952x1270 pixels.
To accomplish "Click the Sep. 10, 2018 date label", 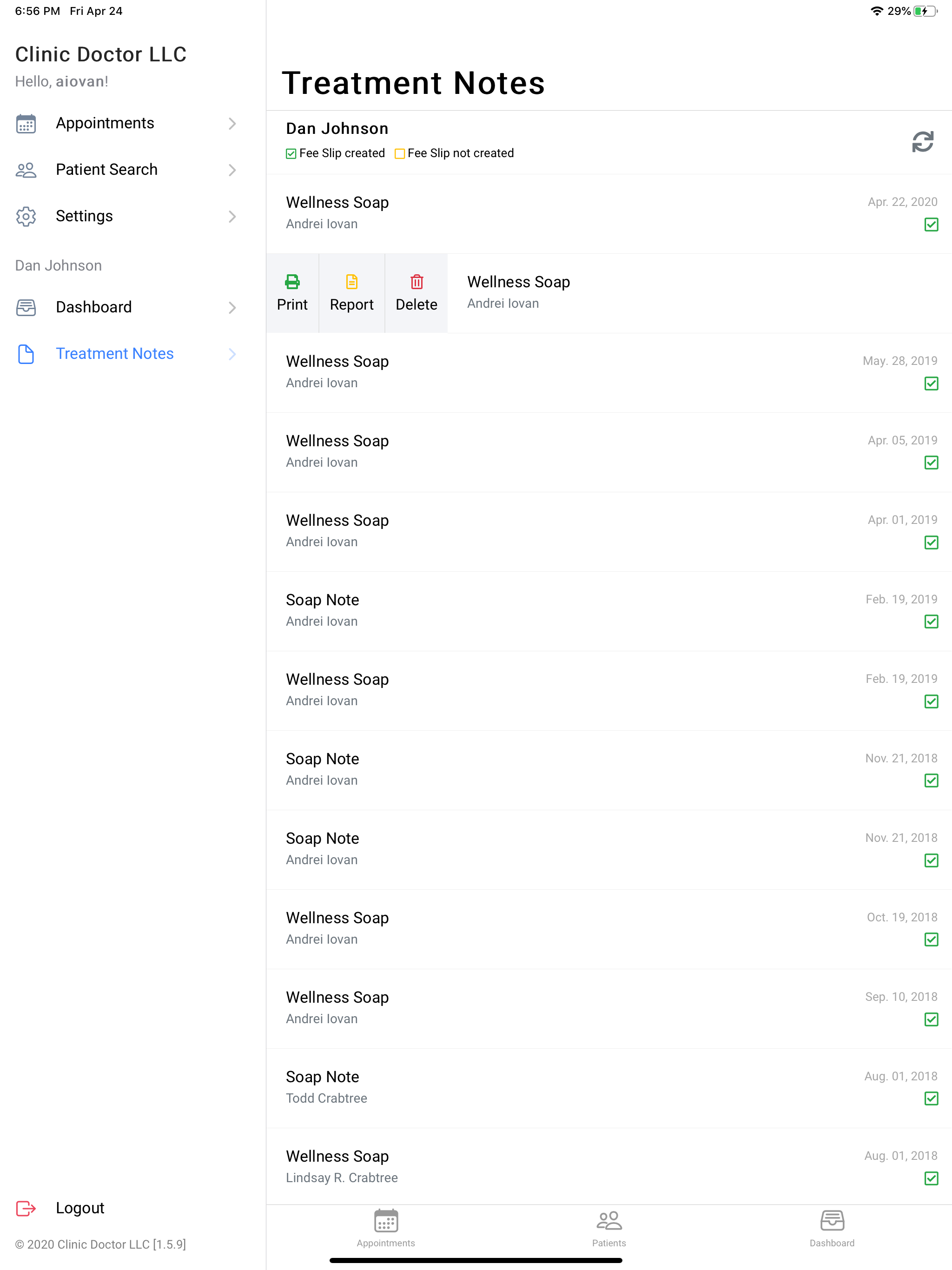I will click(901, 997).
